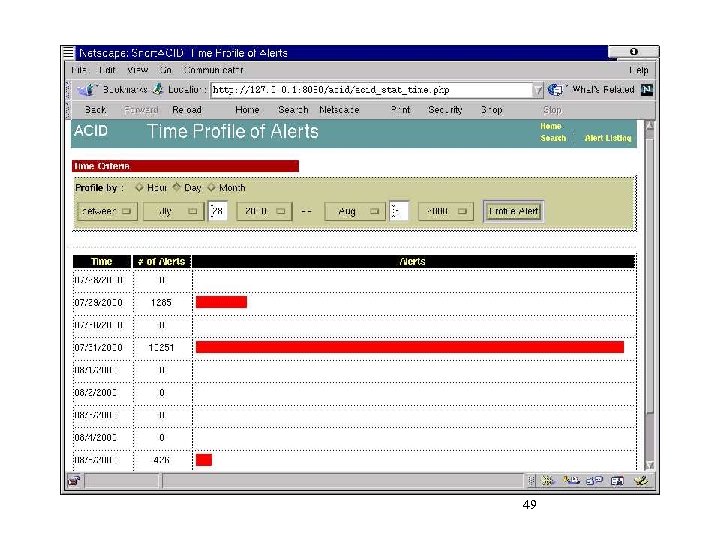Open the What's Related icon
The width and height of the screenshot is (720, 540).
[x=555, y=90]
